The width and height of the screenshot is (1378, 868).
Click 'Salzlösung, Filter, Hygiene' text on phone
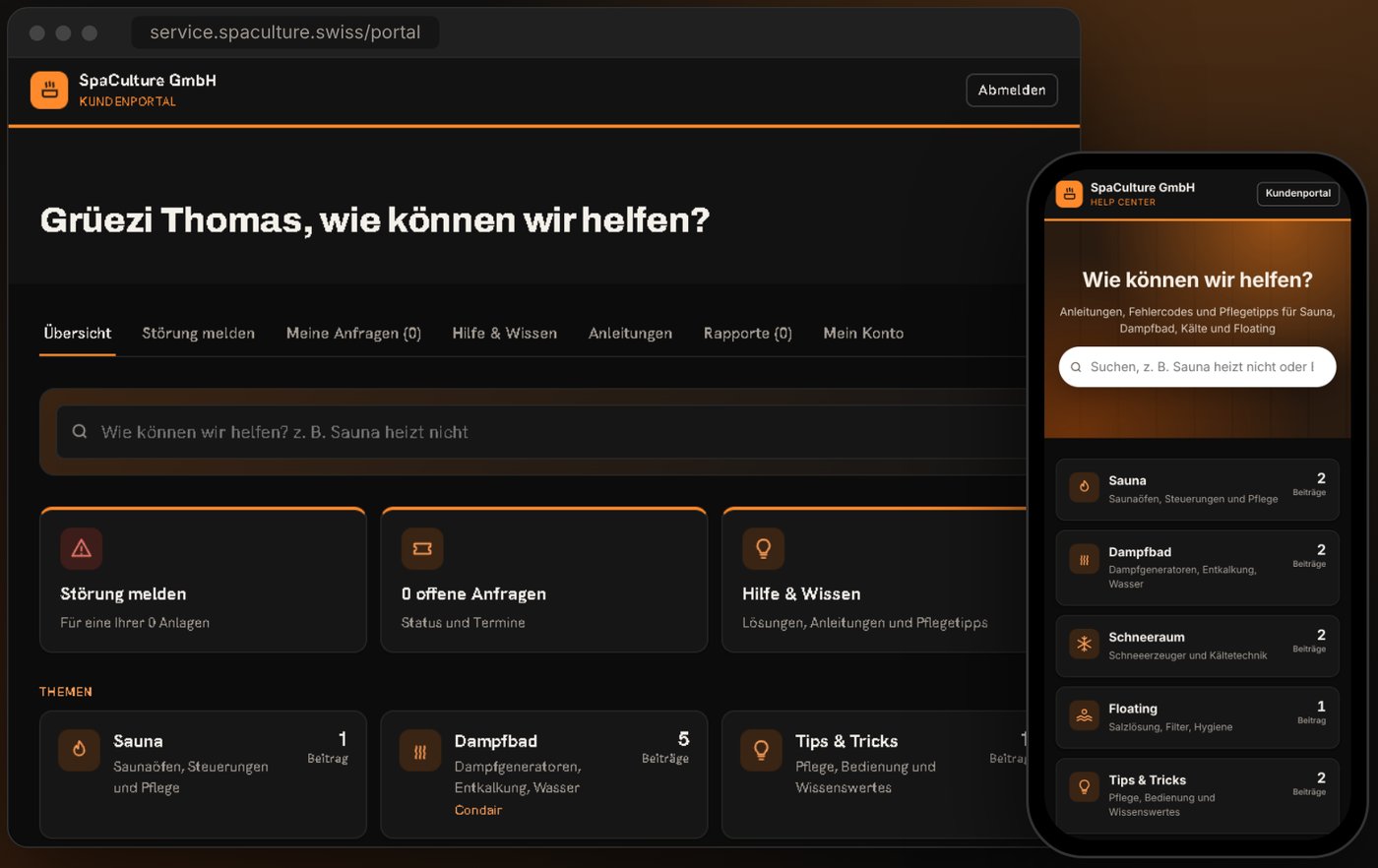1170,727
